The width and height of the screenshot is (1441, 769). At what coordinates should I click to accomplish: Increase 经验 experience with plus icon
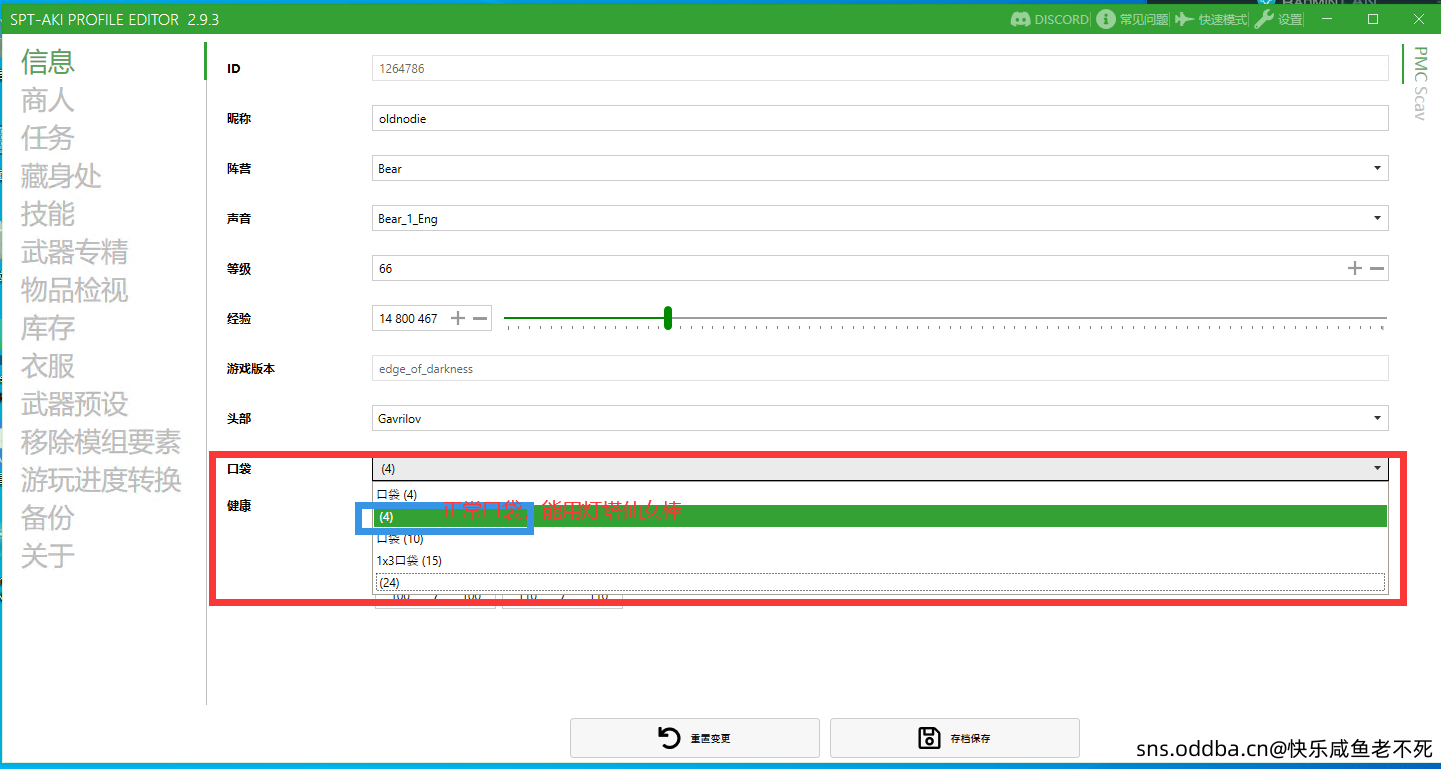coord(458,318)
